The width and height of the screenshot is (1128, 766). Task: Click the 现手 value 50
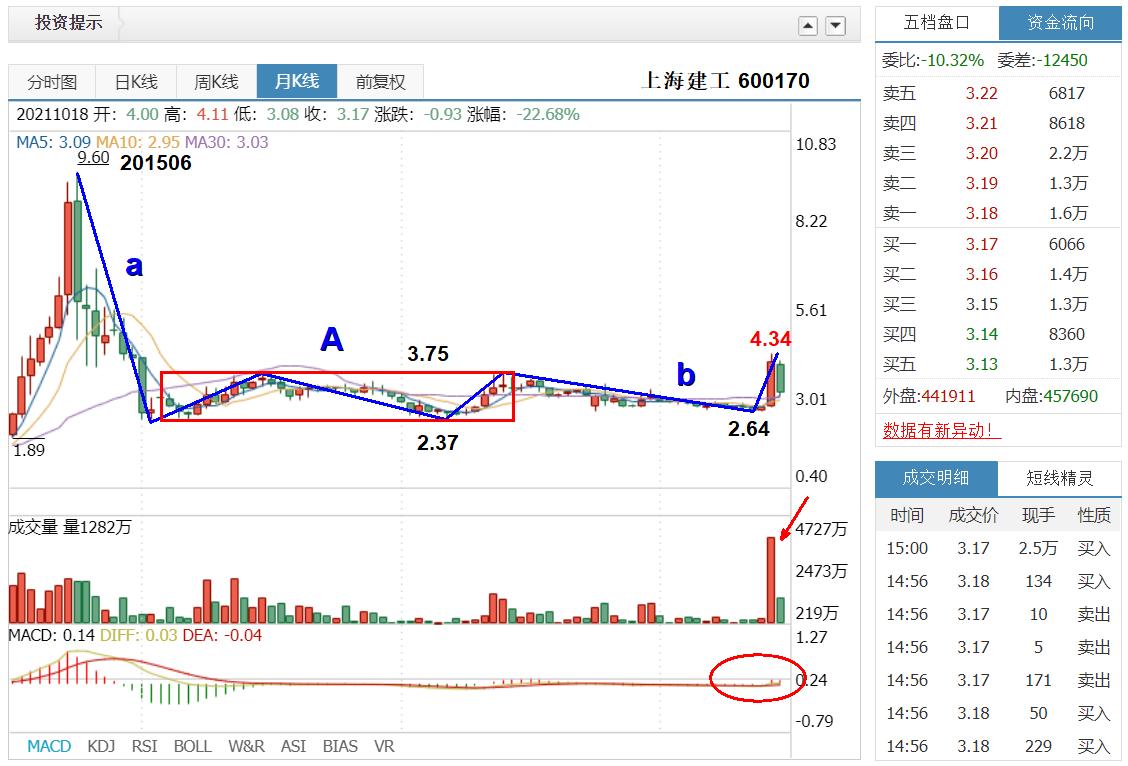[1038, 713]
